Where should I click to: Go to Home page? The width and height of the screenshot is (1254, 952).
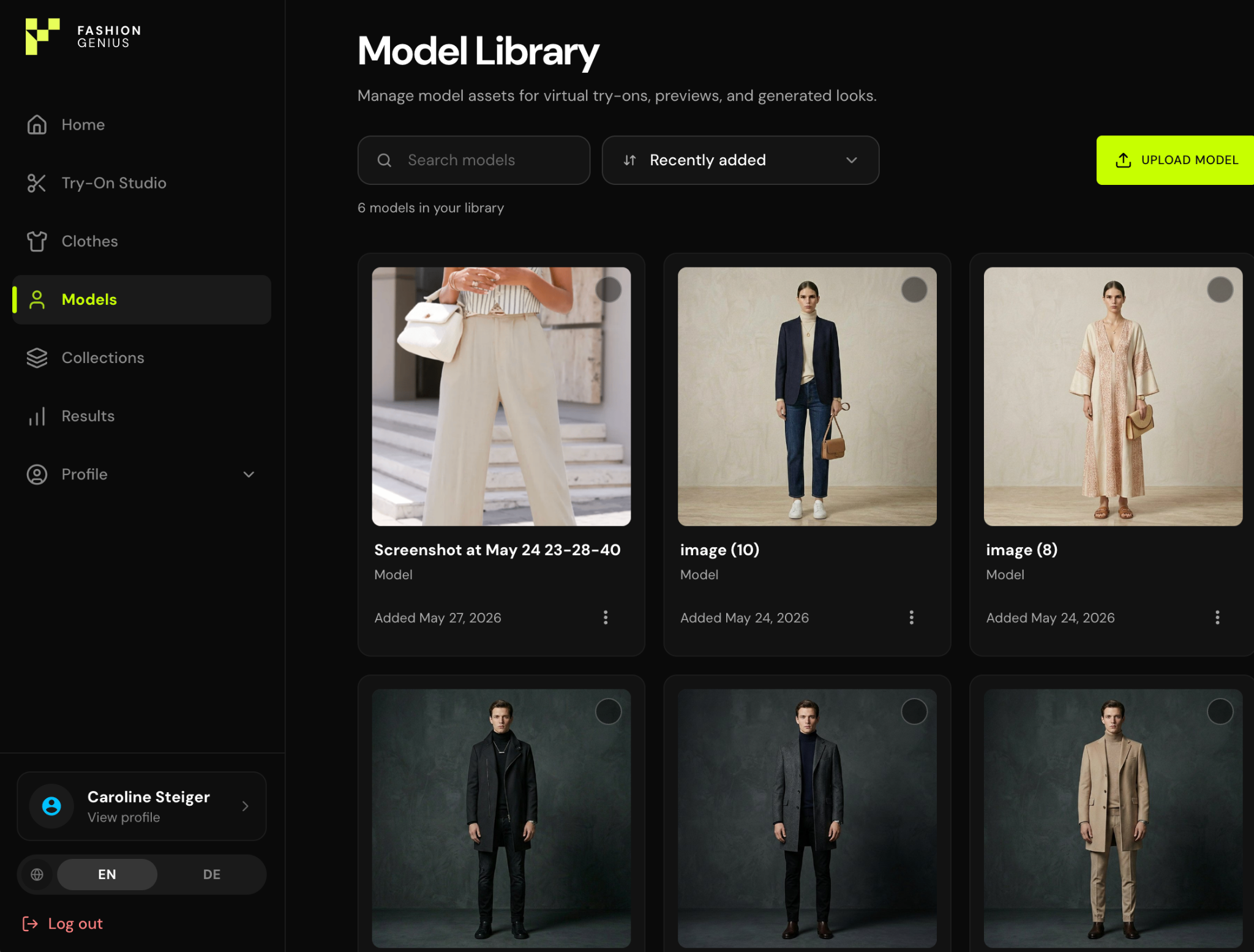click(141, 125)
